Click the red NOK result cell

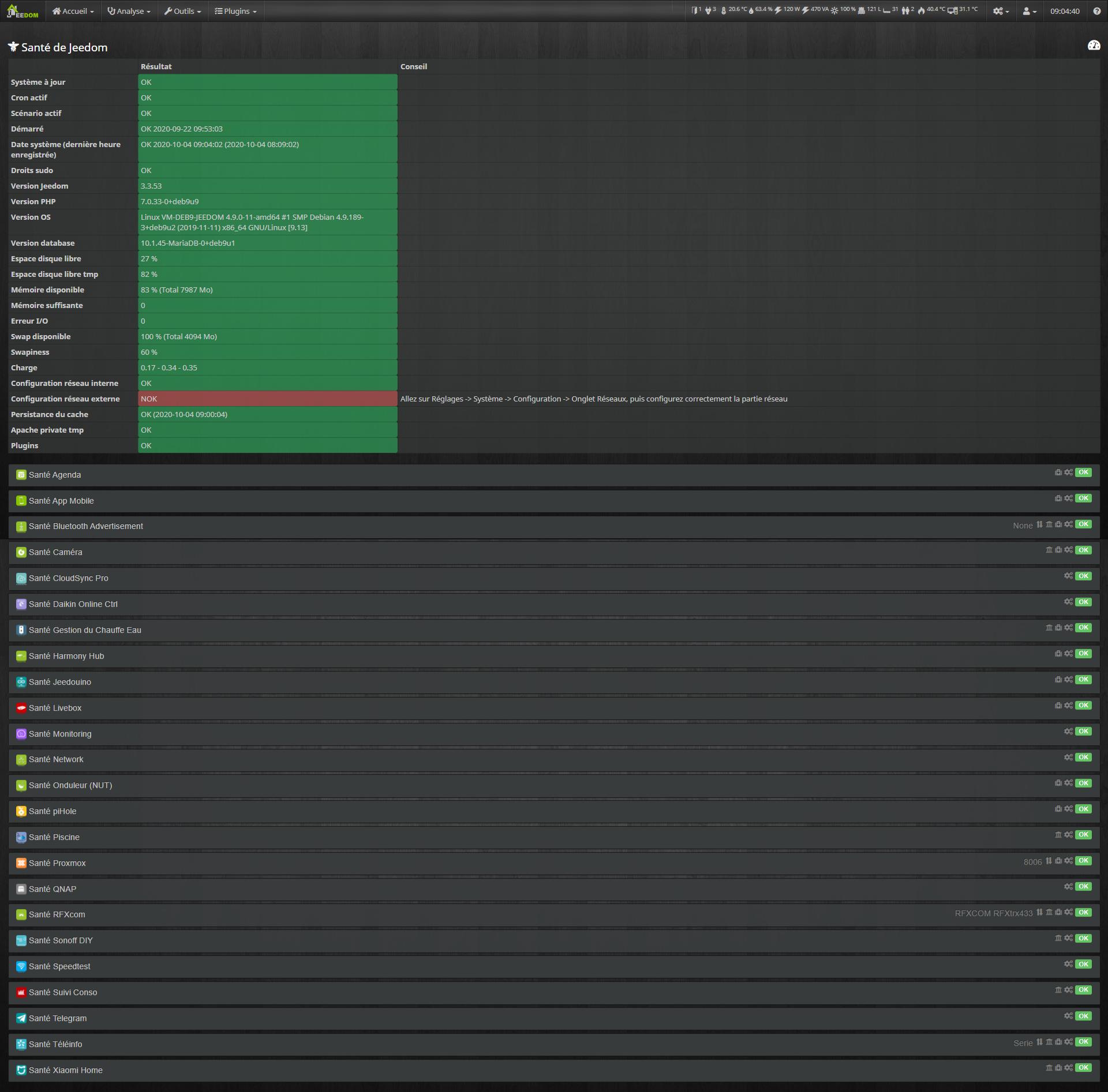[x=268, y=399]
